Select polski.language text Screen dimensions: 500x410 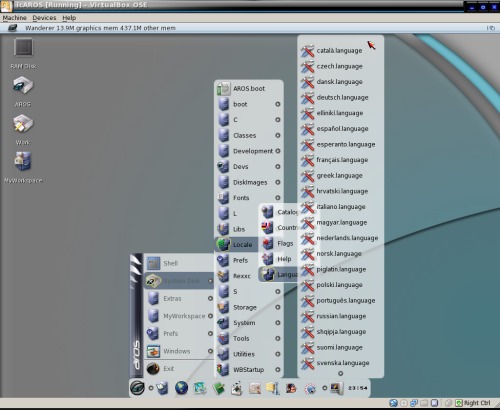pos(339,285)
